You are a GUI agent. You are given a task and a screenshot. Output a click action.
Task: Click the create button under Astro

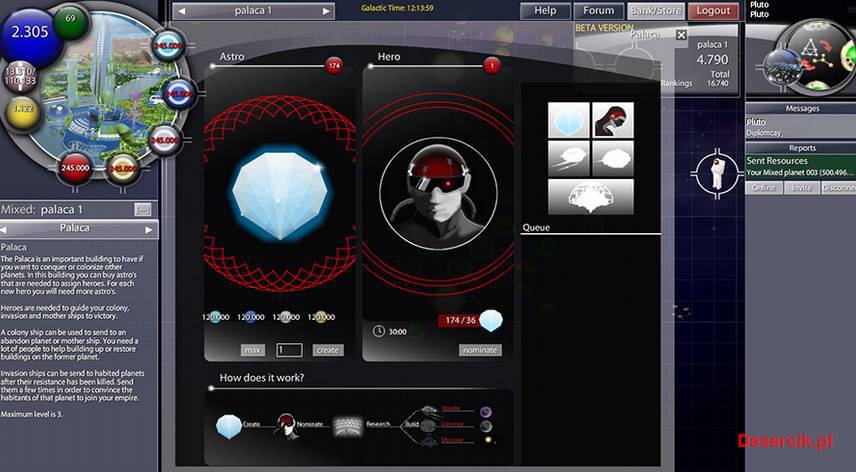click(x=328, y=350)
